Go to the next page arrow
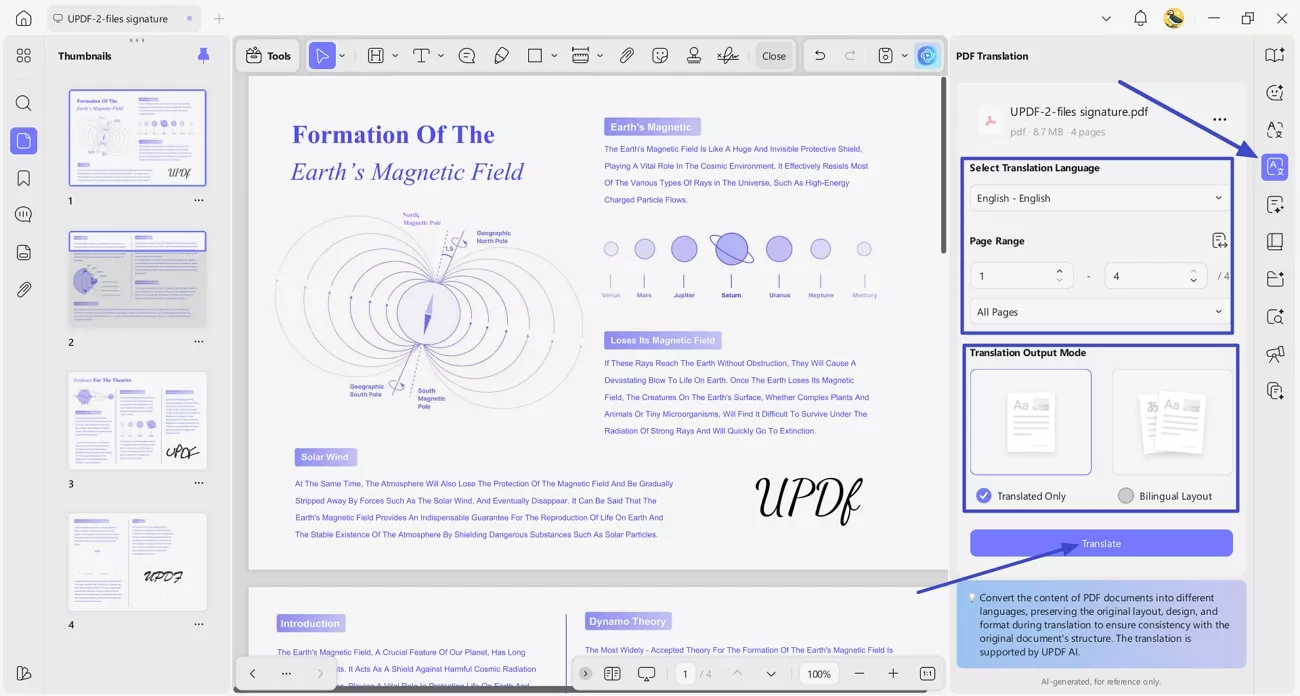The image size is (1300, 696). pyautogui.click(x=771, y=674)
